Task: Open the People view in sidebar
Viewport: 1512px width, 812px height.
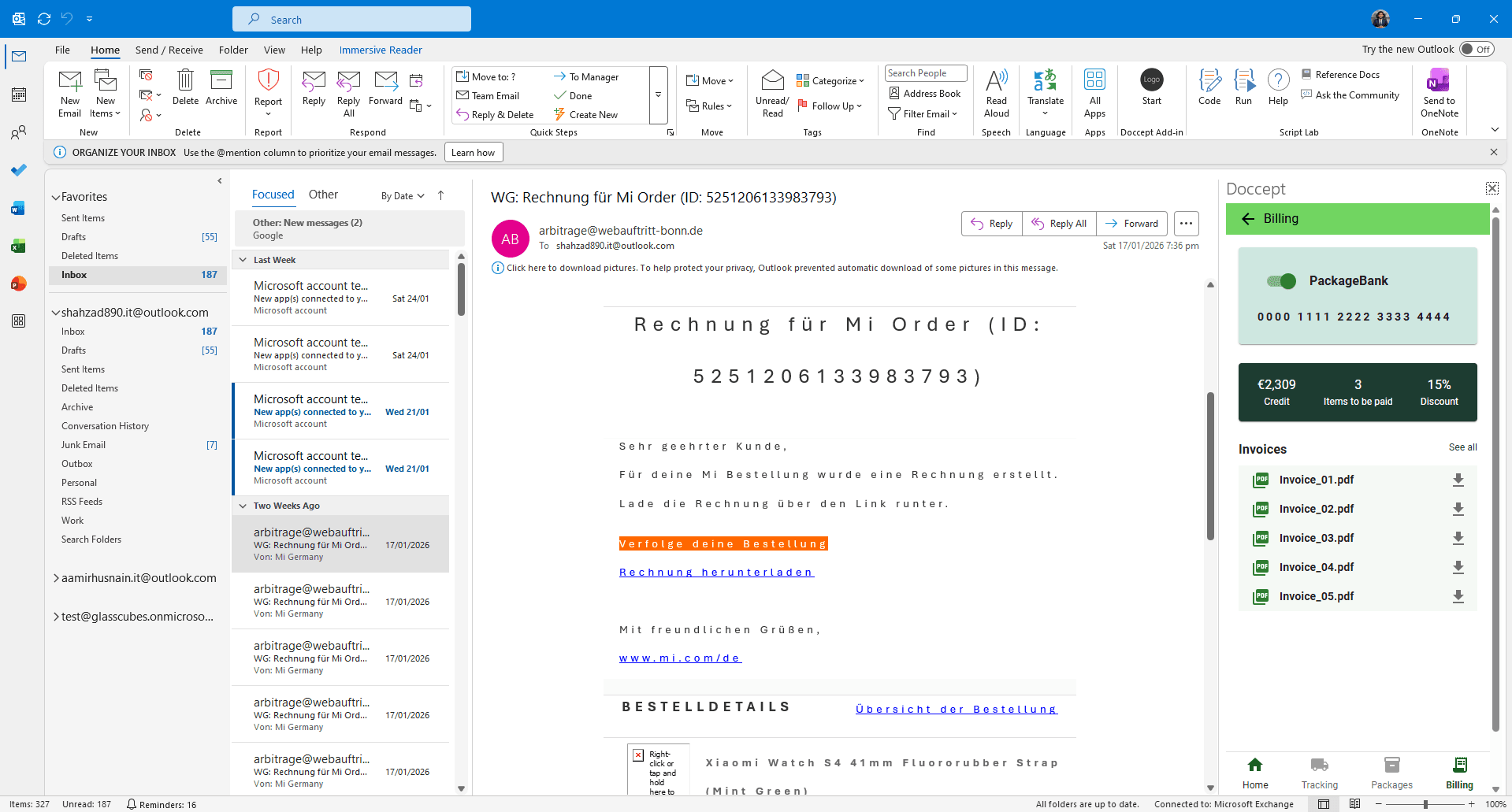Action: [x=19, y=132]
